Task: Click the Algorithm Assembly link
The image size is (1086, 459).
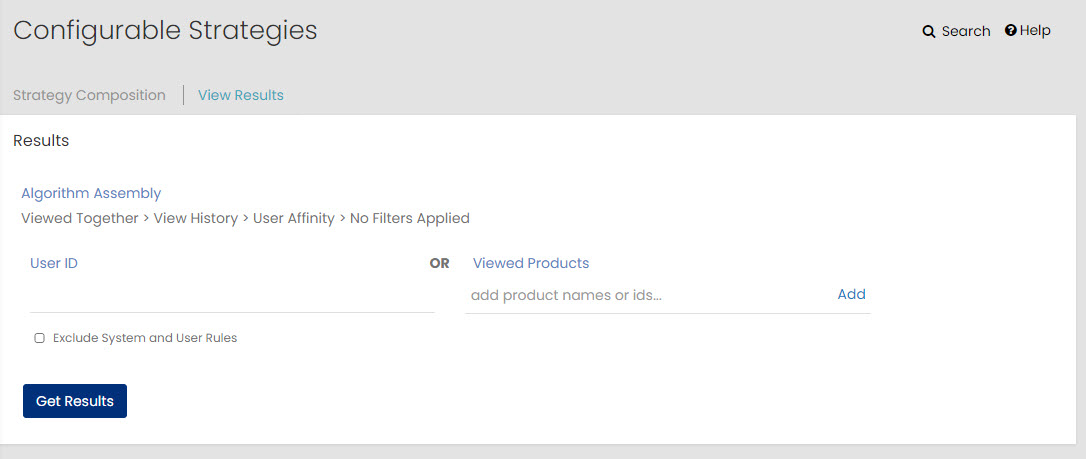Action: (x=91, y=193)
